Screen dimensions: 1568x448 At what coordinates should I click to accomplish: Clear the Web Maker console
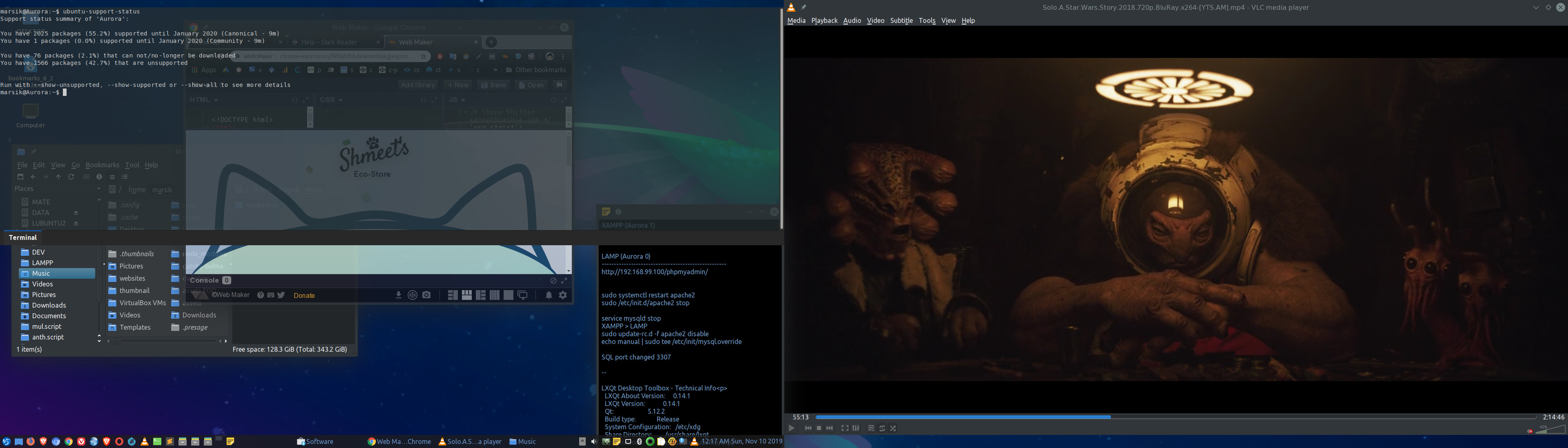coord(553,281)
